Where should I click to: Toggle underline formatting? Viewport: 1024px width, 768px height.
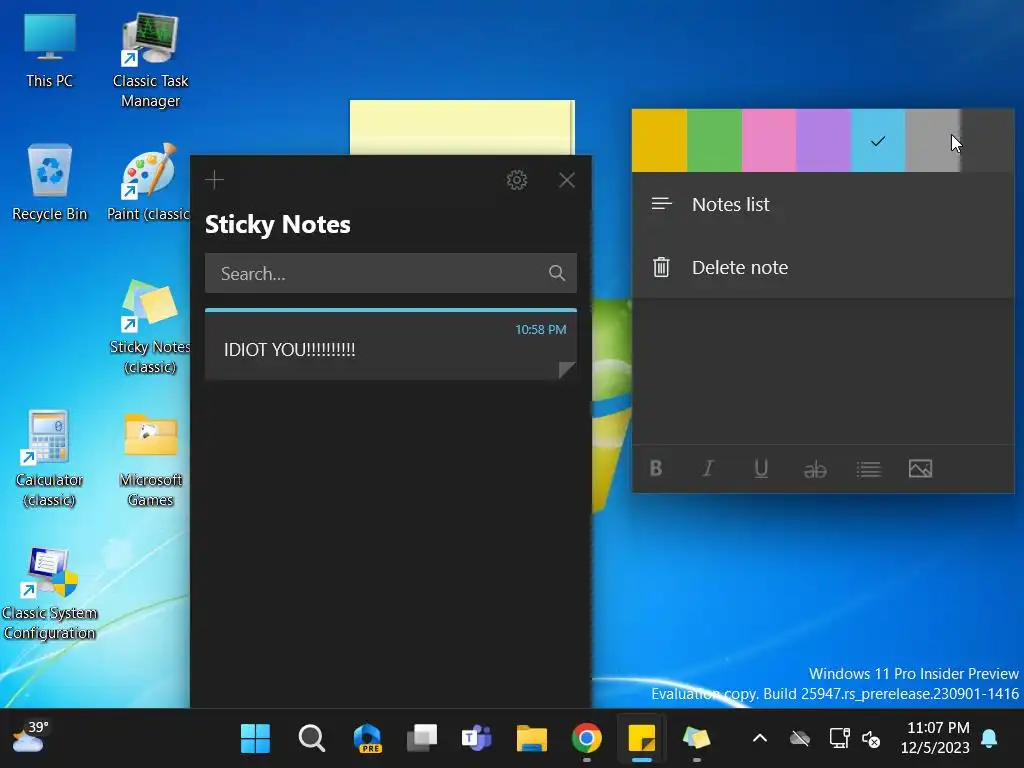761,468
